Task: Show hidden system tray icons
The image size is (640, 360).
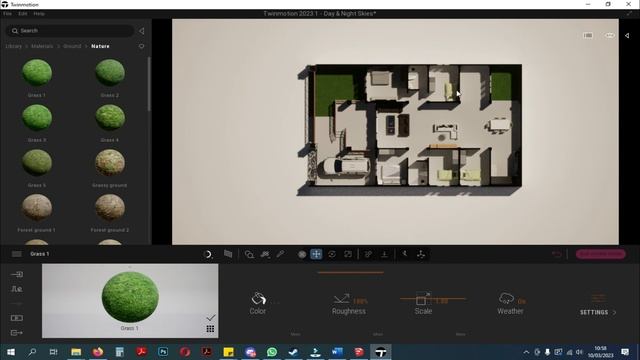Action: pos(527,352)
